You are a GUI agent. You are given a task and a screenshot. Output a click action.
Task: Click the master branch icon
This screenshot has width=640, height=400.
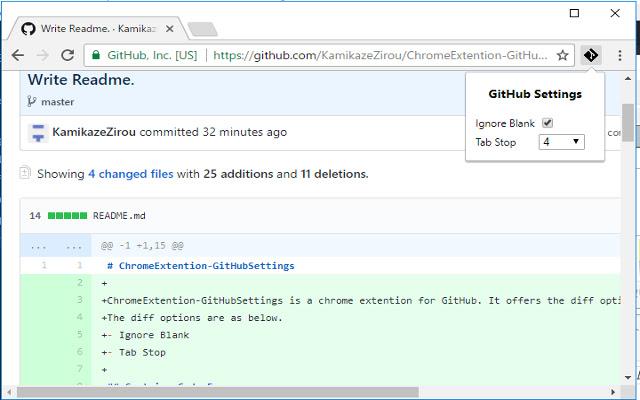tap(31, 102)
